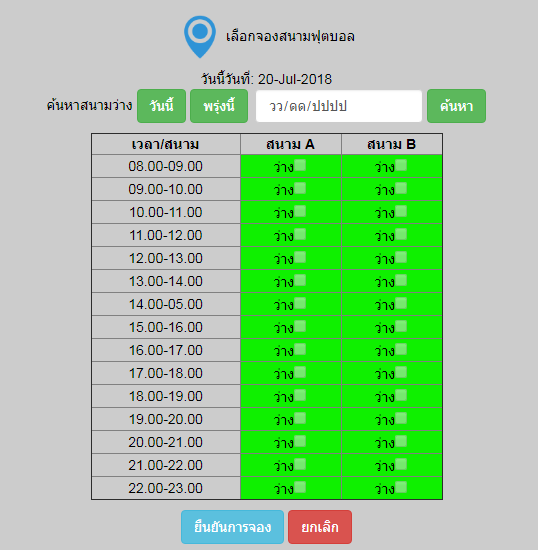
Task: Check สนาม B checkbox for 12.00-13.00
Action: [401, 257]
